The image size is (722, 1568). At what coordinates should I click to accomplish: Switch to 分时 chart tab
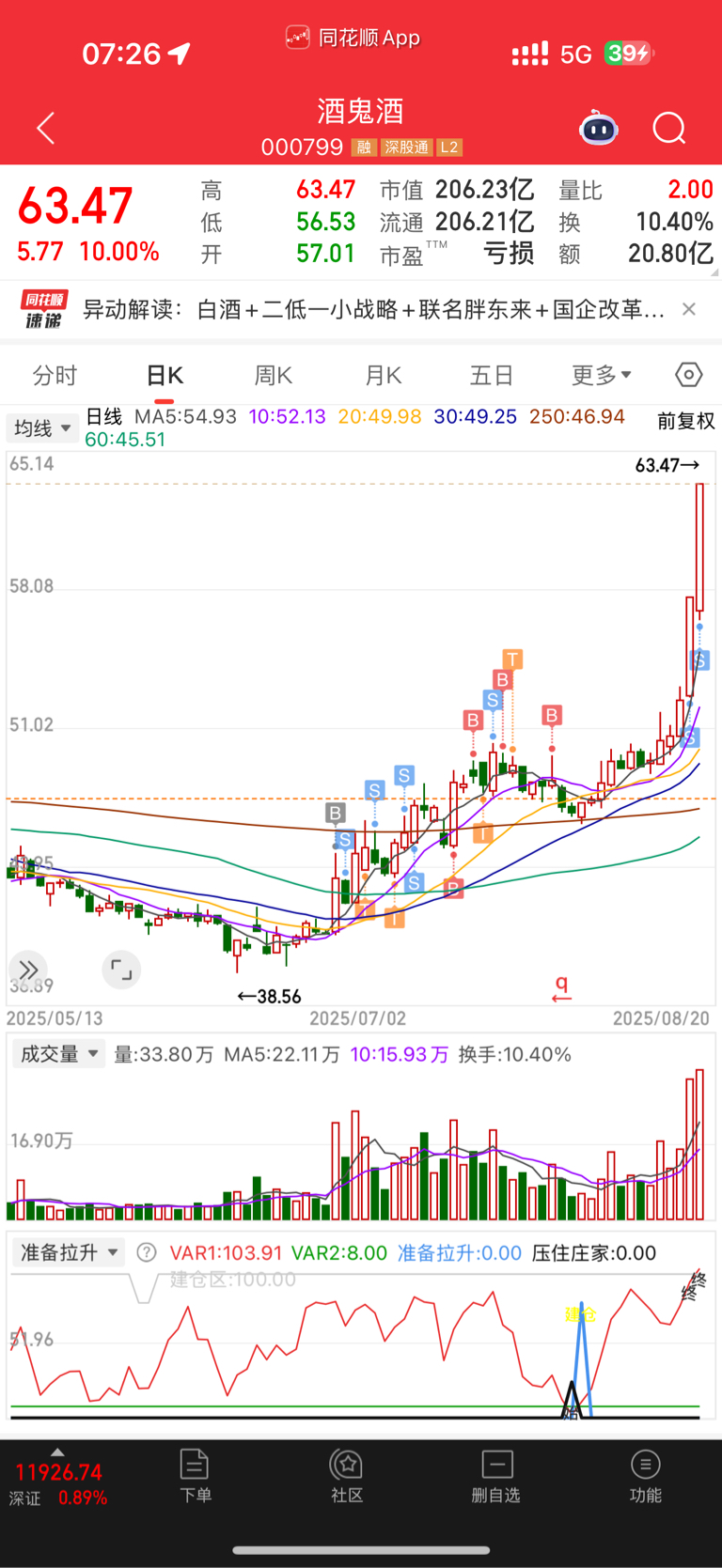pyautogui.click(x=55, y=376)
